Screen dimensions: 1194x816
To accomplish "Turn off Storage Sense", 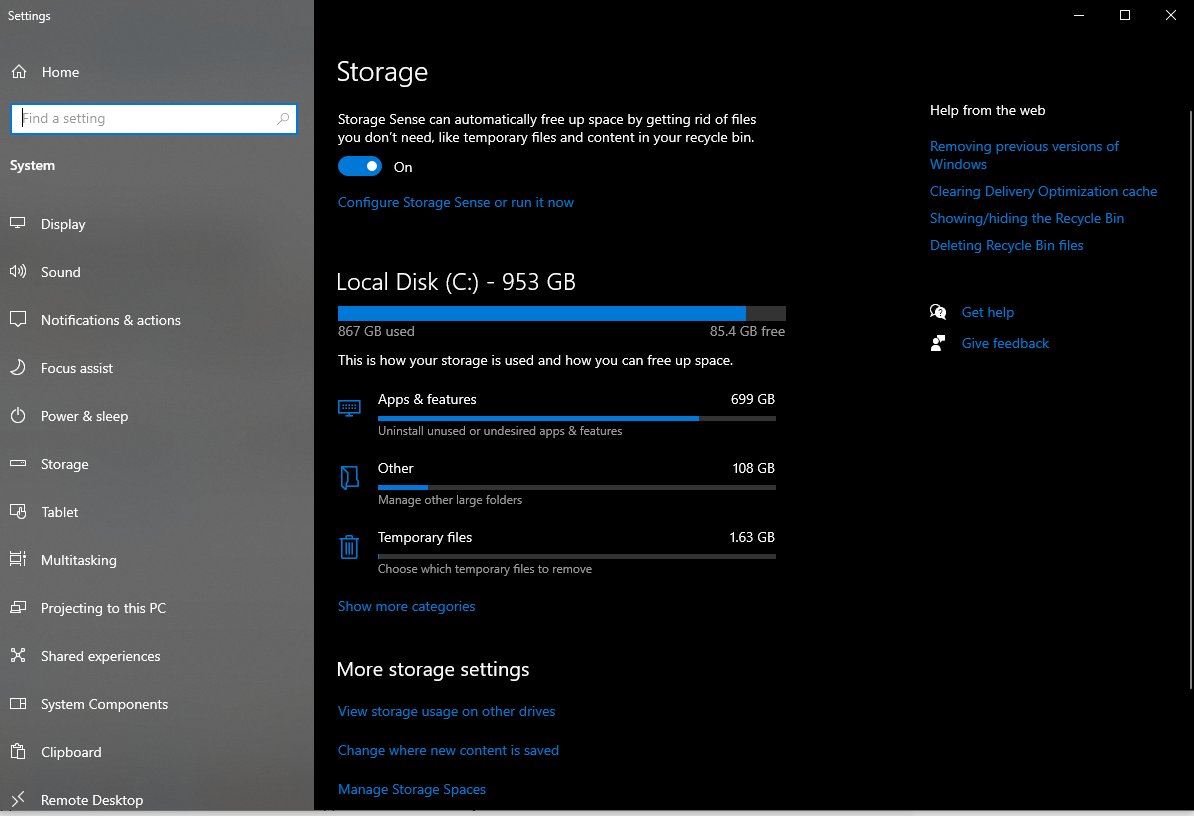I will click(360, 166).
